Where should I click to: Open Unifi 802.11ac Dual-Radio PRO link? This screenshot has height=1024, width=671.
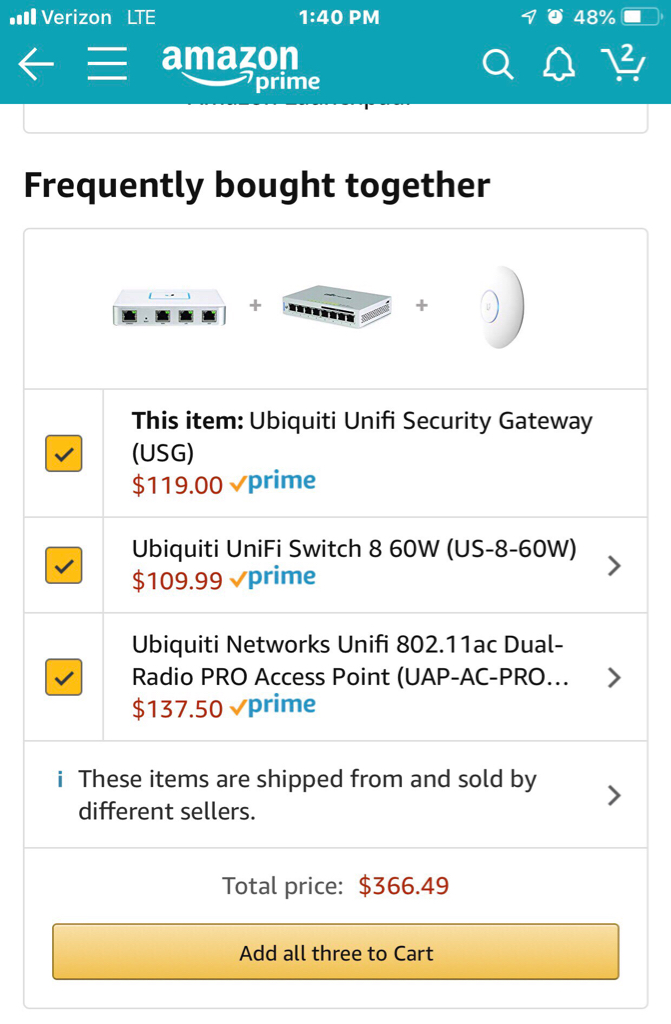350,660
